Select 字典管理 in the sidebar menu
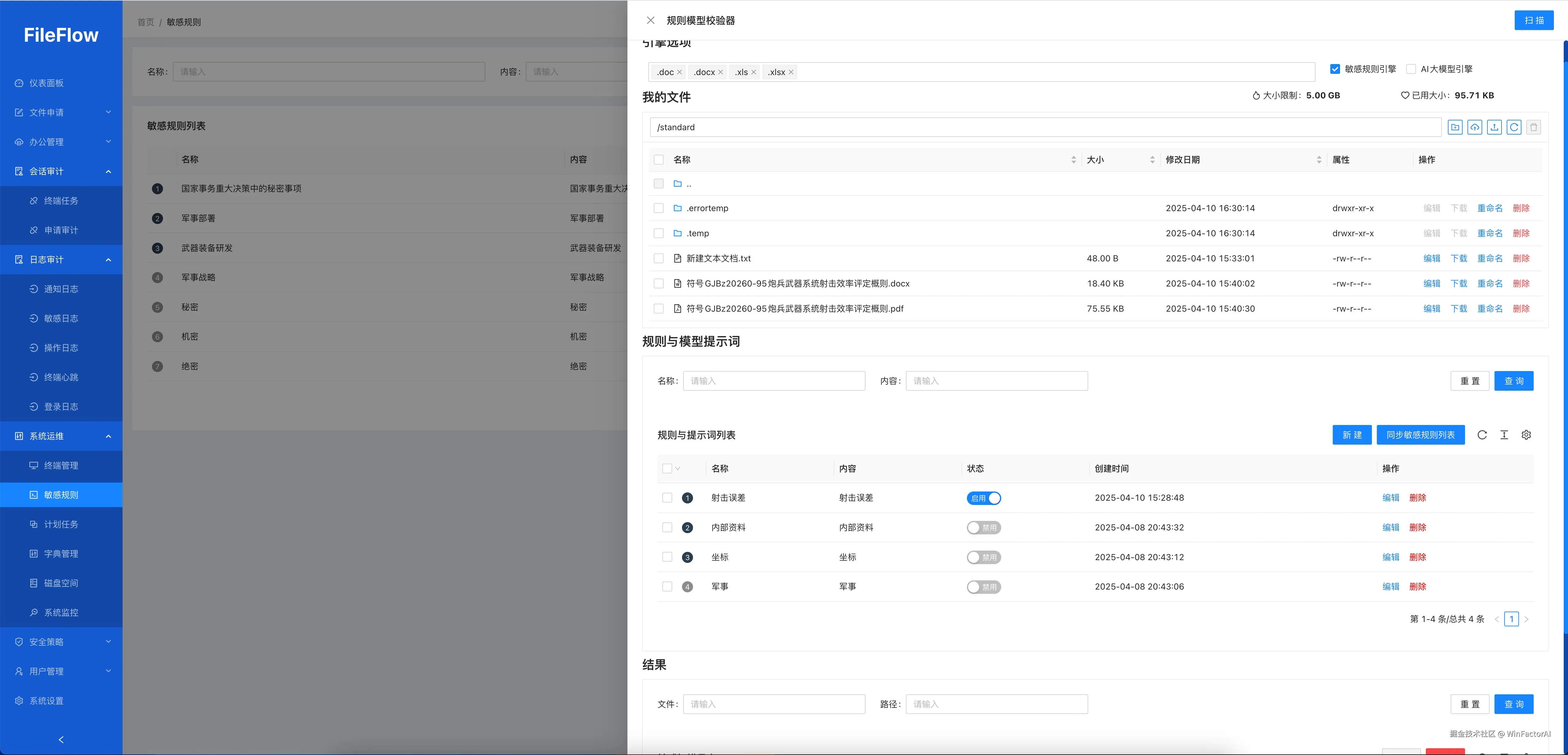The height and width of the screenshot is (755, 1568). 61,553
